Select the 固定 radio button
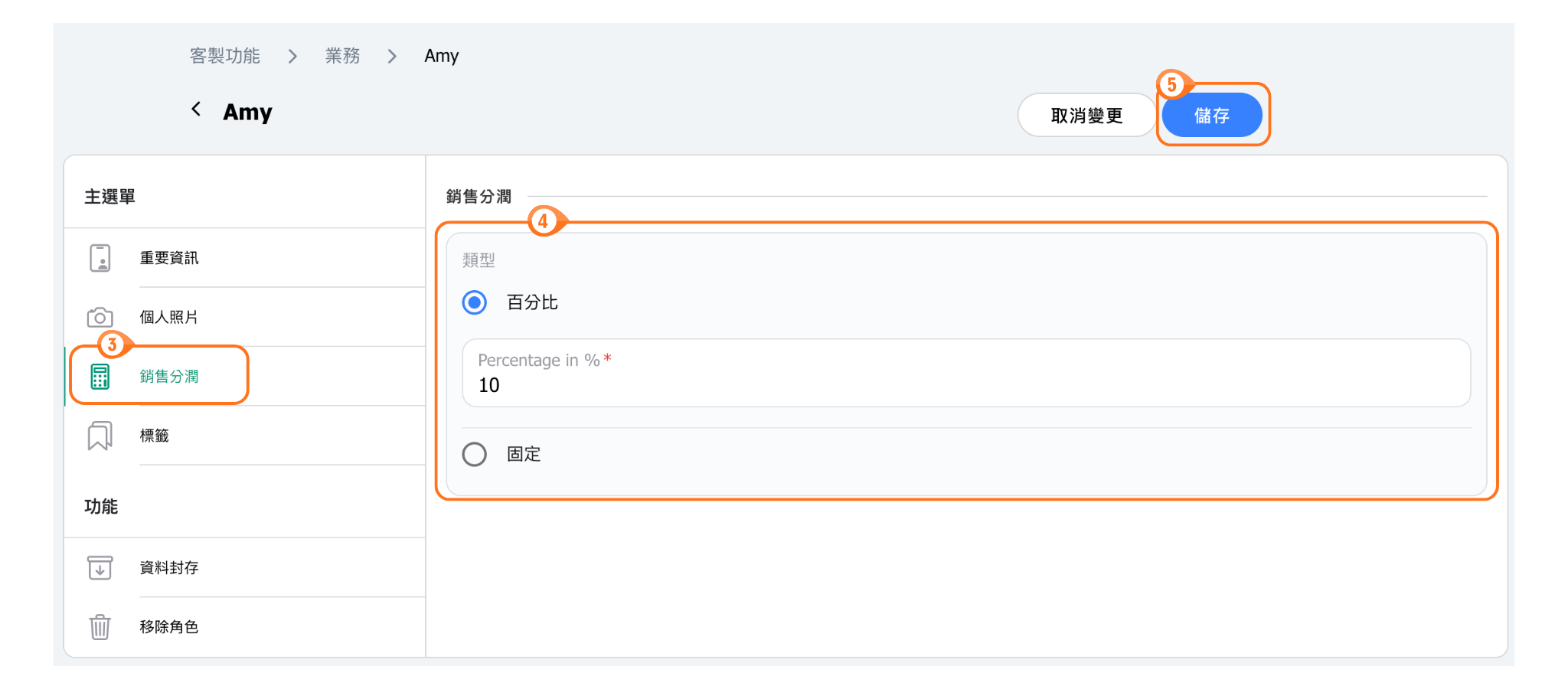The image size is (1568, 689). point(475,455)
